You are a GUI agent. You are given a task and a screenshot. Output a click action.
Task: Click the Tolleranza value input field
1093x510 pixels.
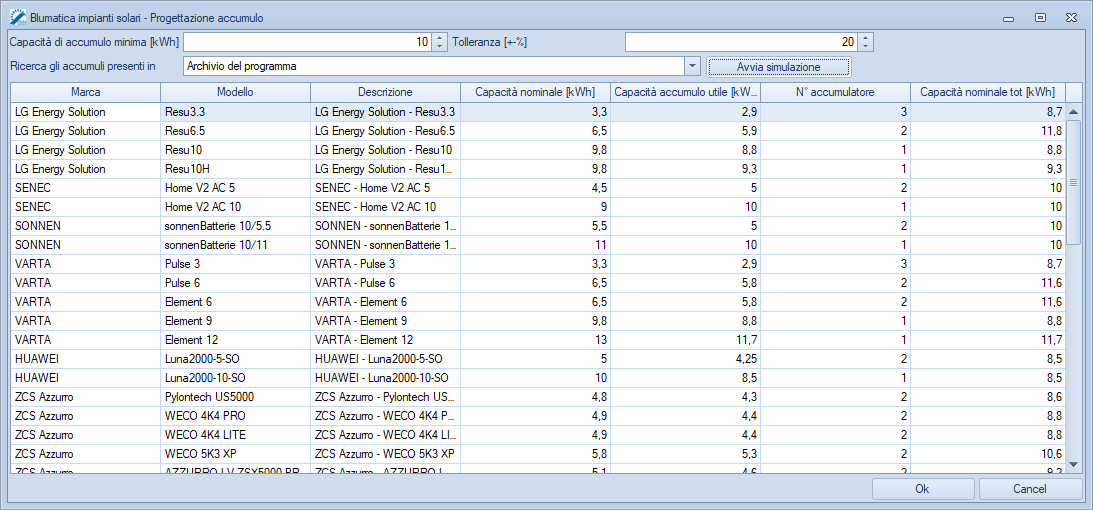[742, 42]
